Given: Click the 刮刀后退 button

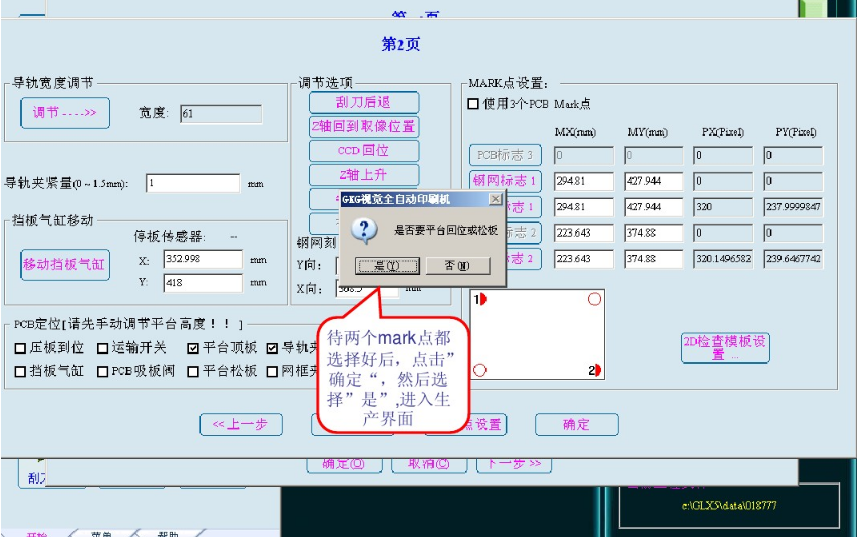Looking at the screenshot, I should [x=363, y=102].
